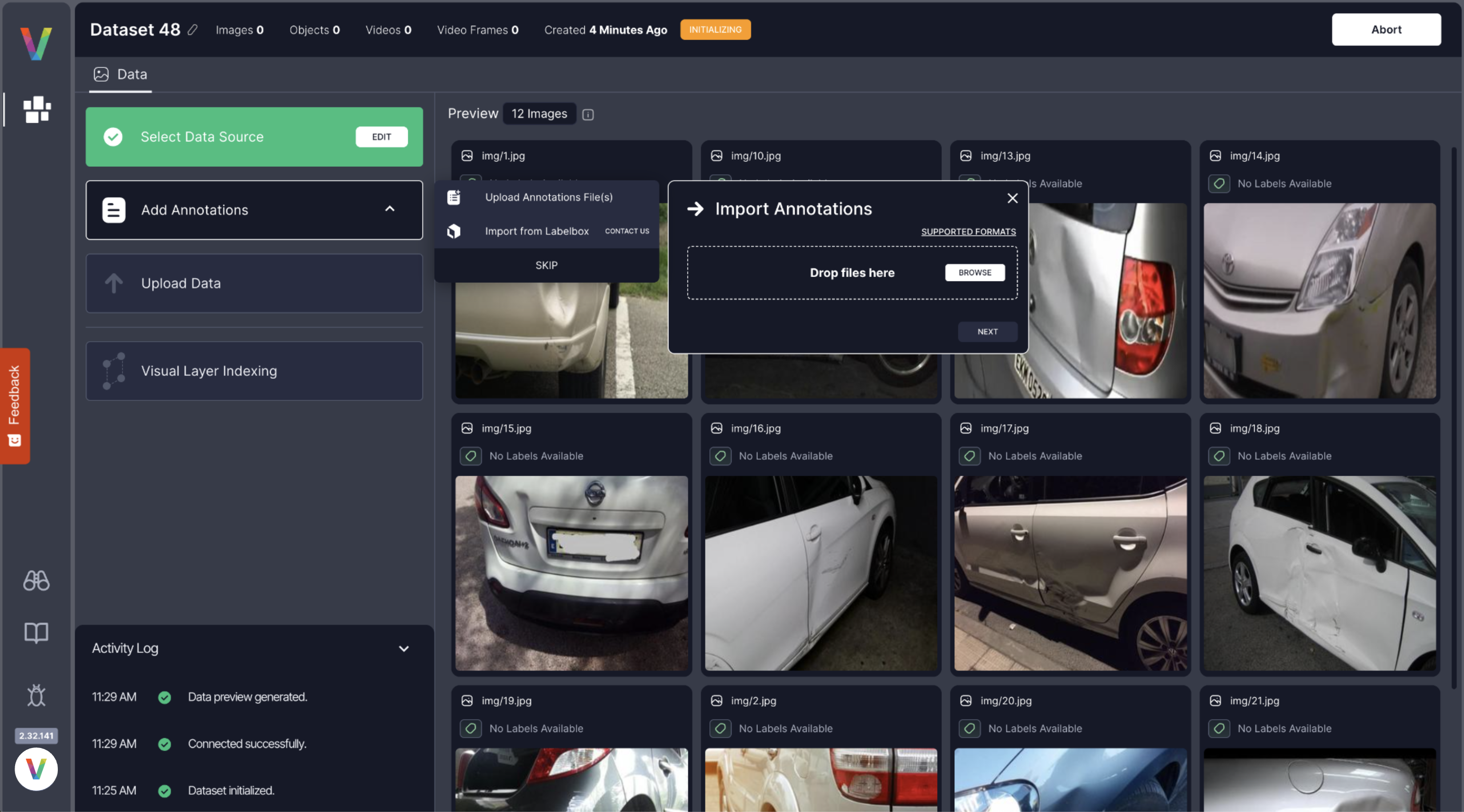This screenshot has height=812, width=1464.
Task: Click the Visual Layer Indexing graph icon
Action: tap(114, 371)
